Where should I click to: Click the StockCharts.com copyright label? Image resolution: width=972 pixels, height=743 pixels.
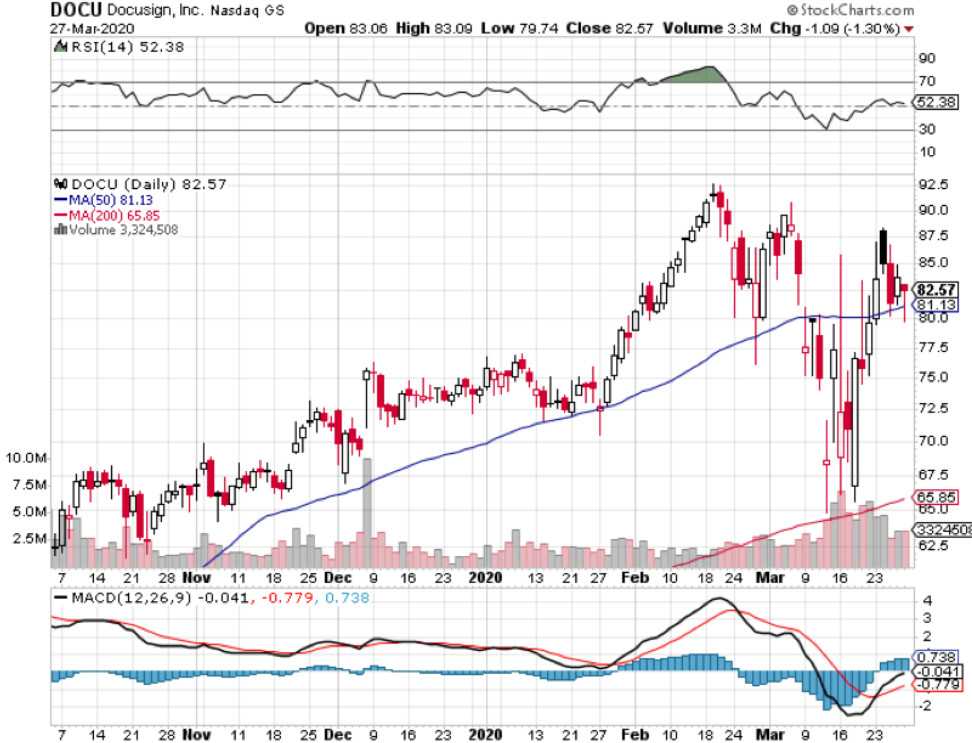(850, 10)
